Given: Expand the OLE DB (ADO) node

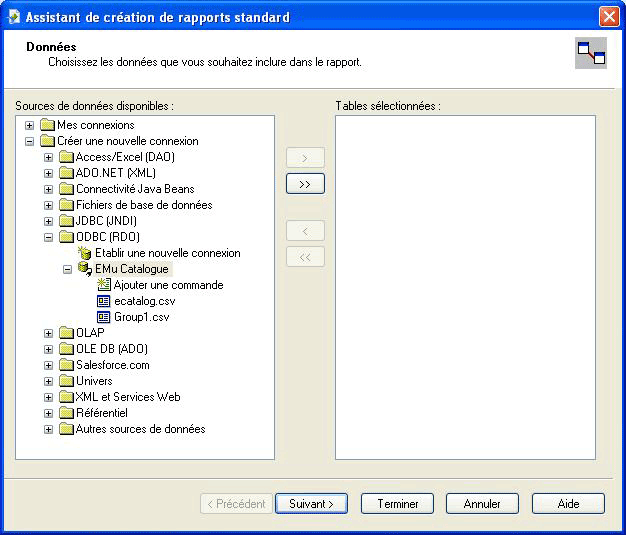Looking at the screenshot, I should pos(48,349).
